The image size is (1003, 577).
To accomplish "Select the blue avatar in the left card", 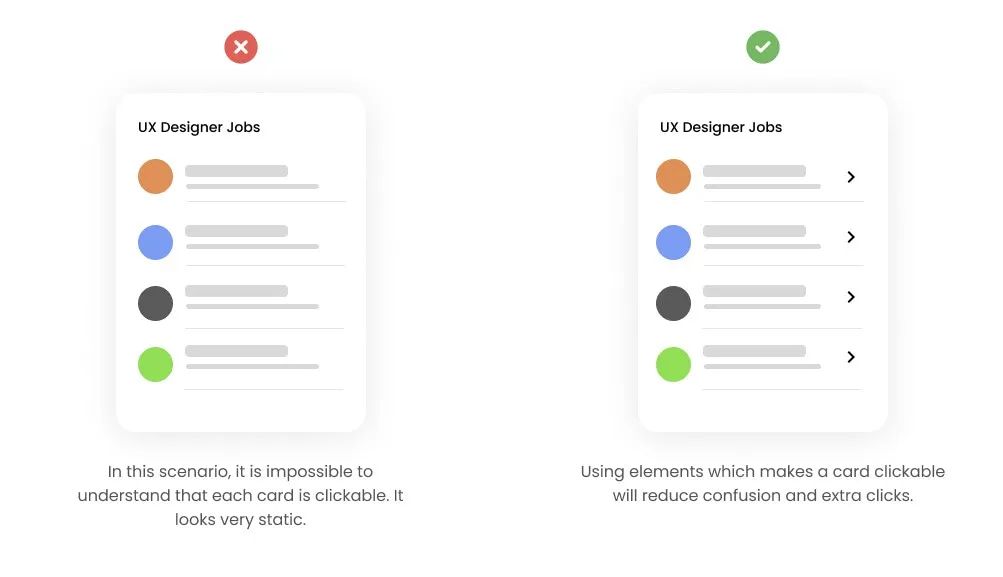I will click(x=155, y=242).
